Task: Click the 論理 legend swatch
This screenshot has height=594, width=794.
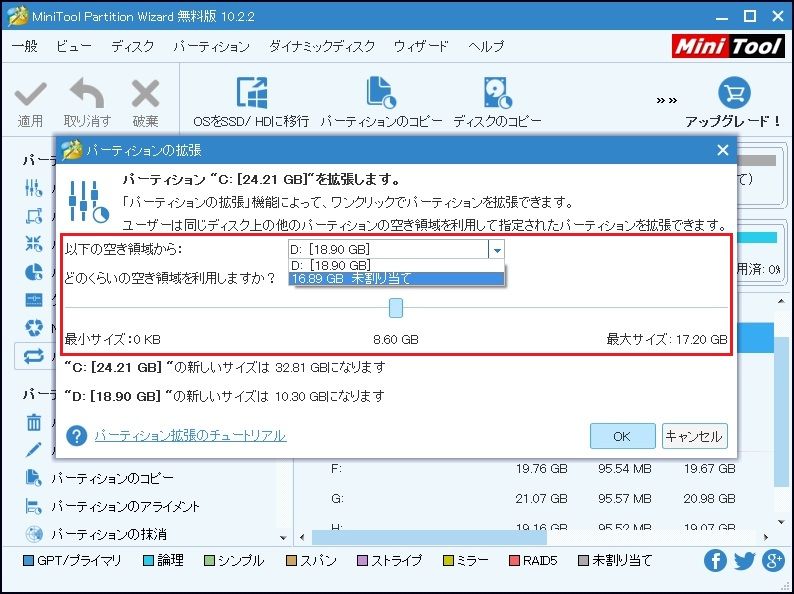Action: point(148,561)
